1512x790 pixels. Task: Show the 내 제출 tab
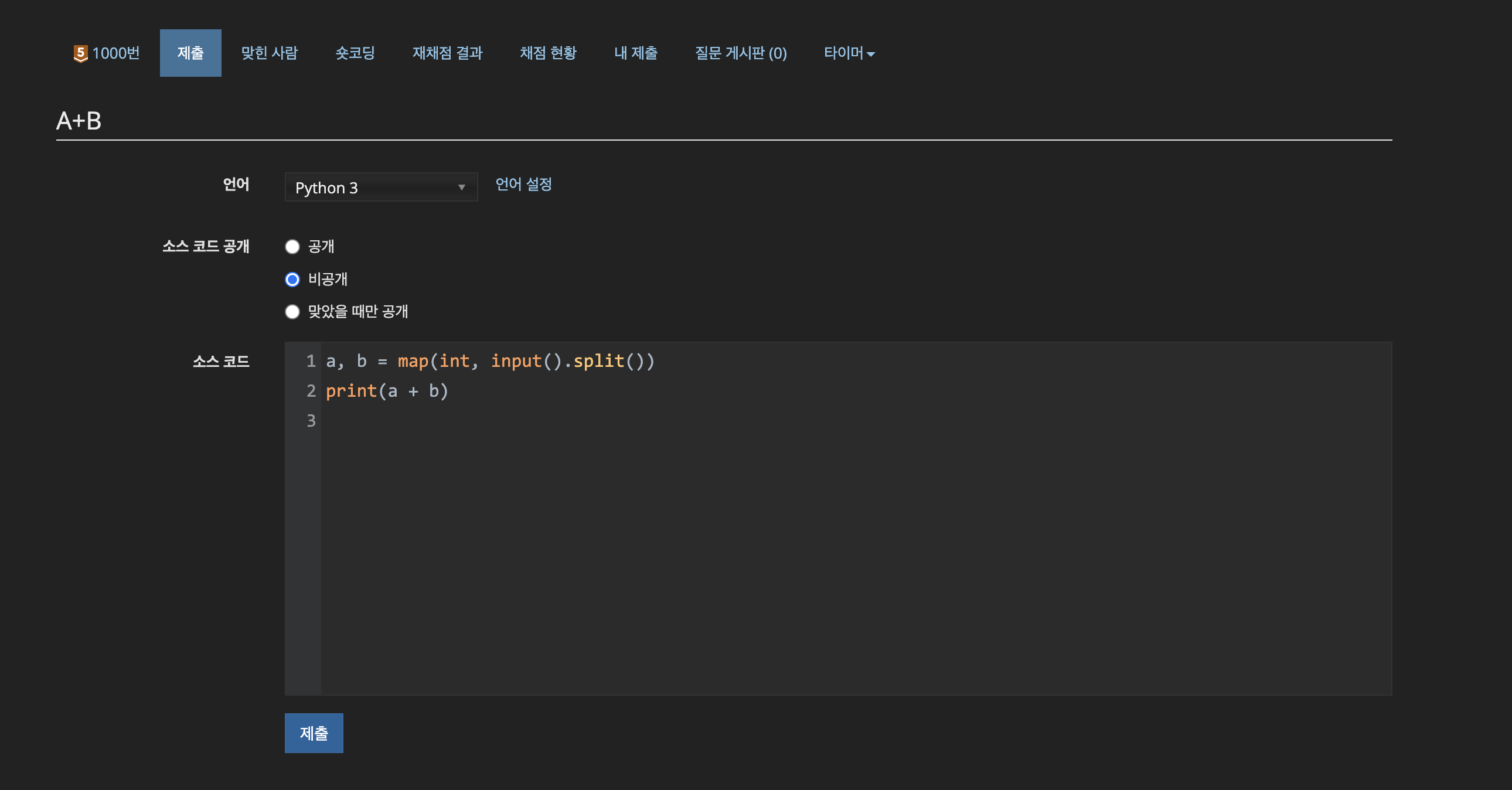coord(635,53)
